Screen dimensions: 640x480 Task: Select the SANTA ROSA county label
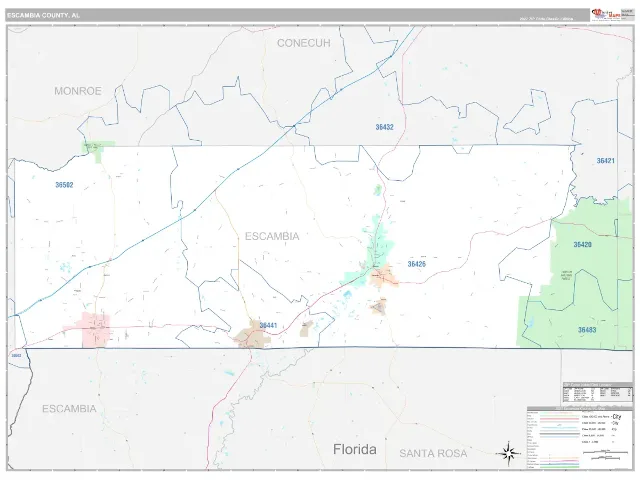coord(433,453)
